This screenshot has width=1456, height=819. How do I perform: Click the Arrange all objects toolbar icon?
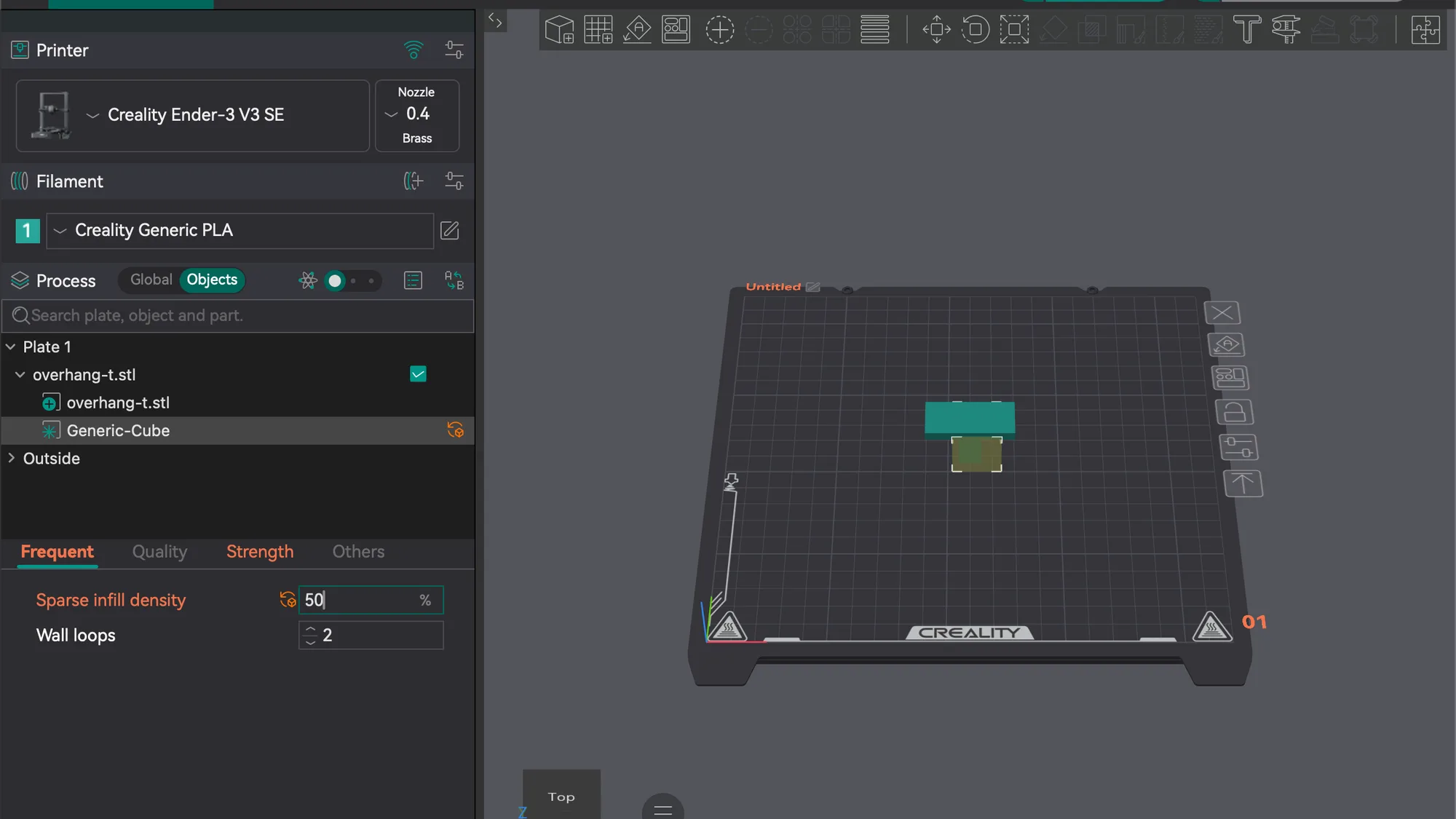click(676, 30)
